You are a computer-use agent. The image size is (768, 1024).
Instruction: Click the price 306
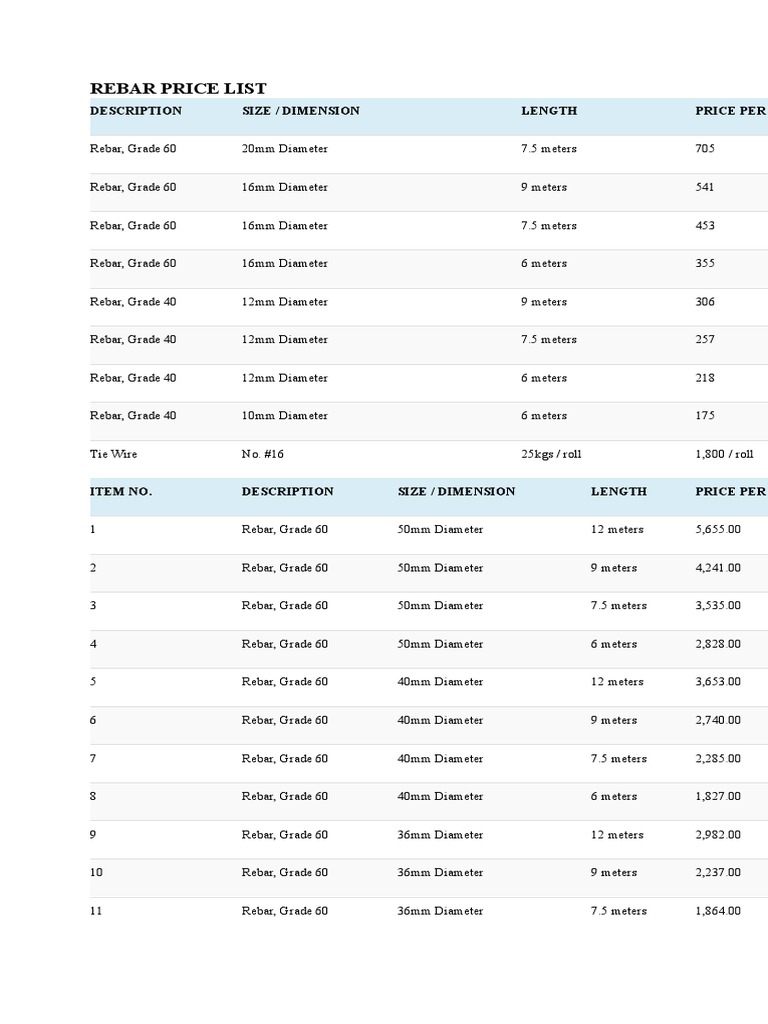[705, 302]
